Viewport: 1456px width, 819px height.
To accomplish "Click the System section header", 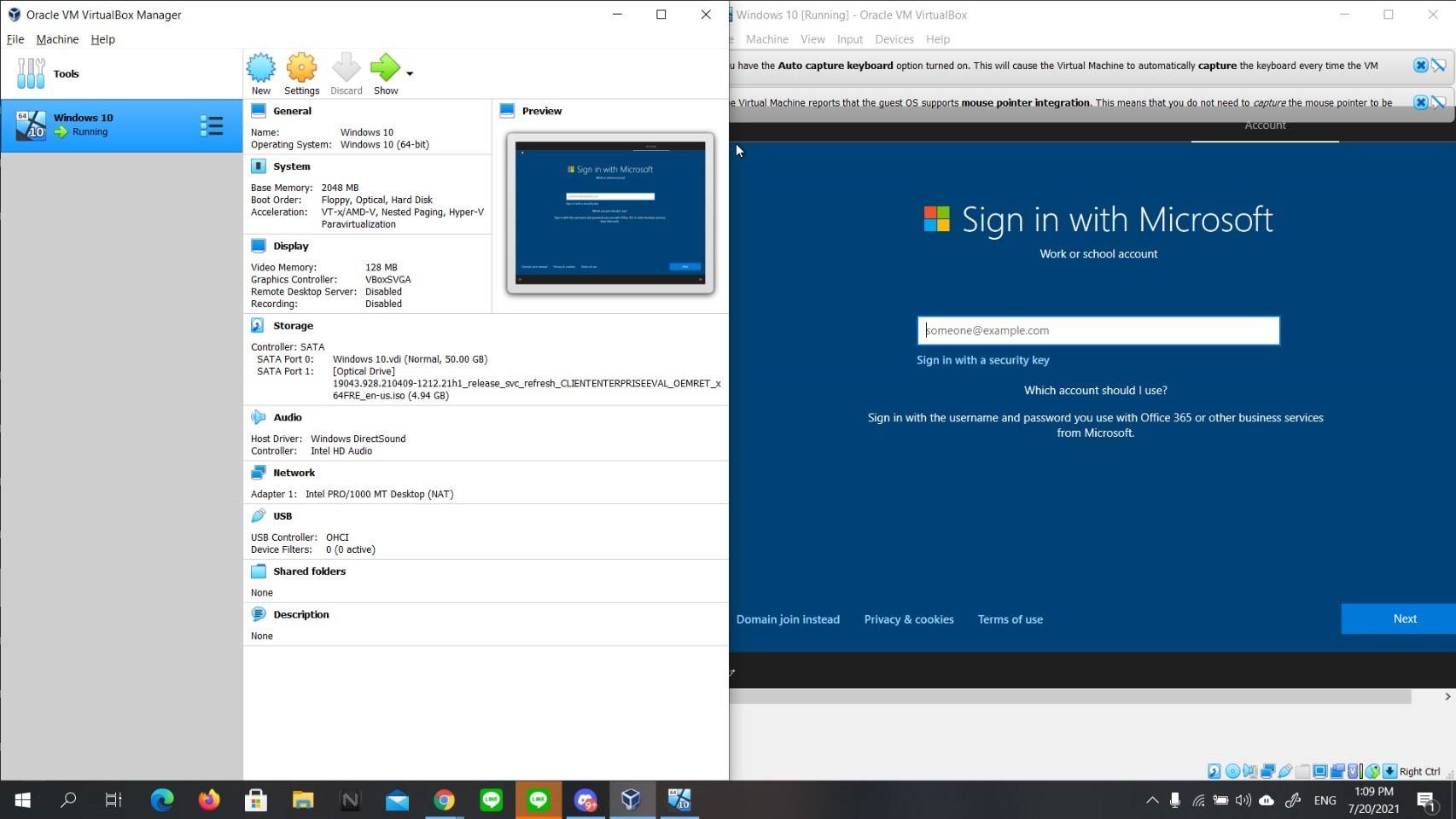I will (291, 166).
